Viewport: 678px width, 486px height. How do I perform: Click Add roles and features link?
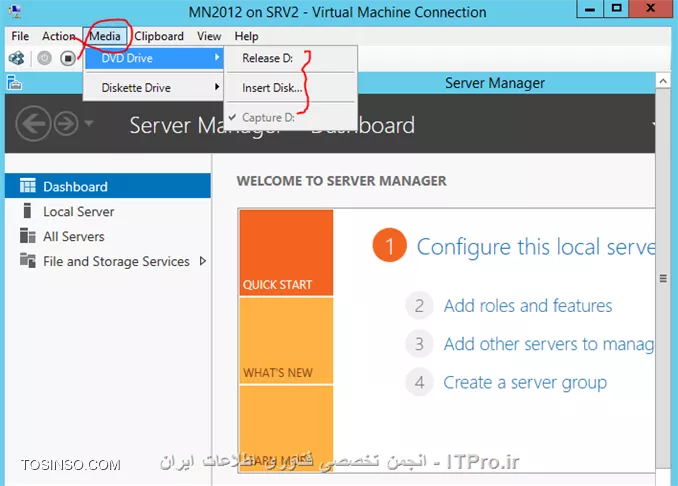tap(528, 306)
